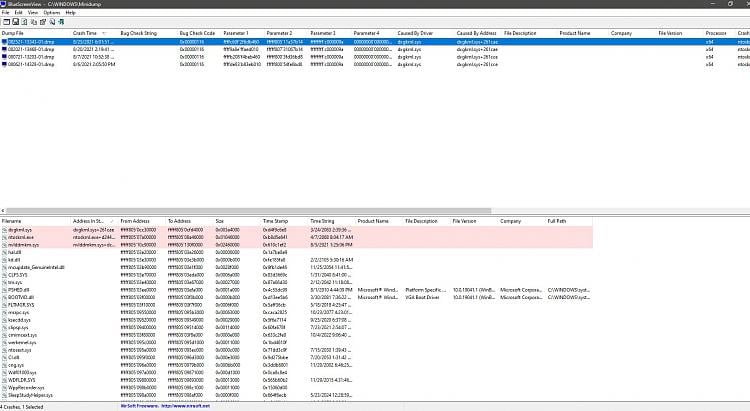Click the file icon next to PSHED.dll
This screenshot has height=411, width=750.
(x=4, y=290)
